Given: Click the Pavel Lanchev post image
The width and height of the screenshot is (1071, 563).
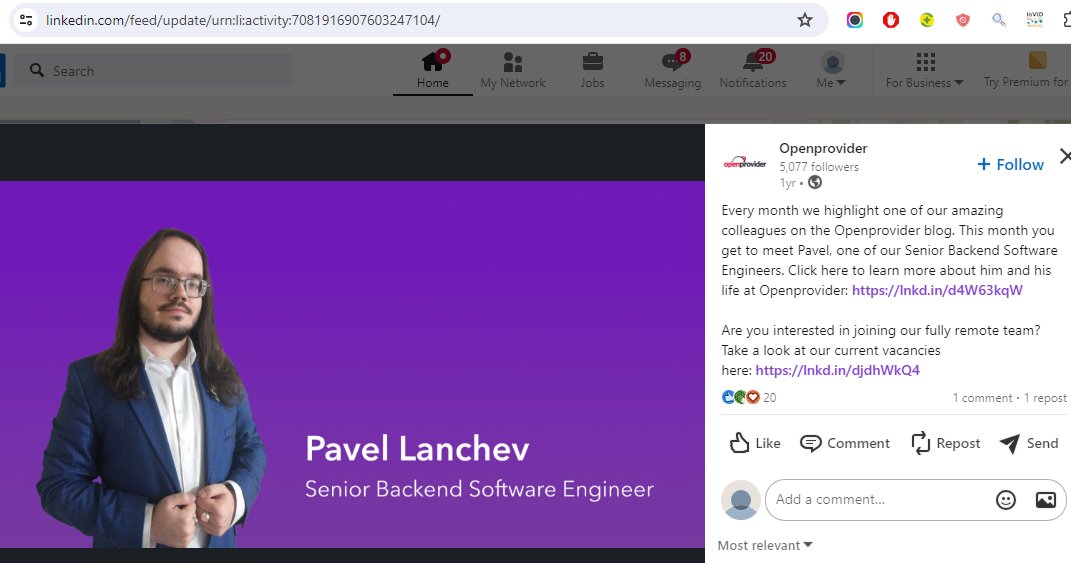Looking at the screenshot, I should (352, 364).
